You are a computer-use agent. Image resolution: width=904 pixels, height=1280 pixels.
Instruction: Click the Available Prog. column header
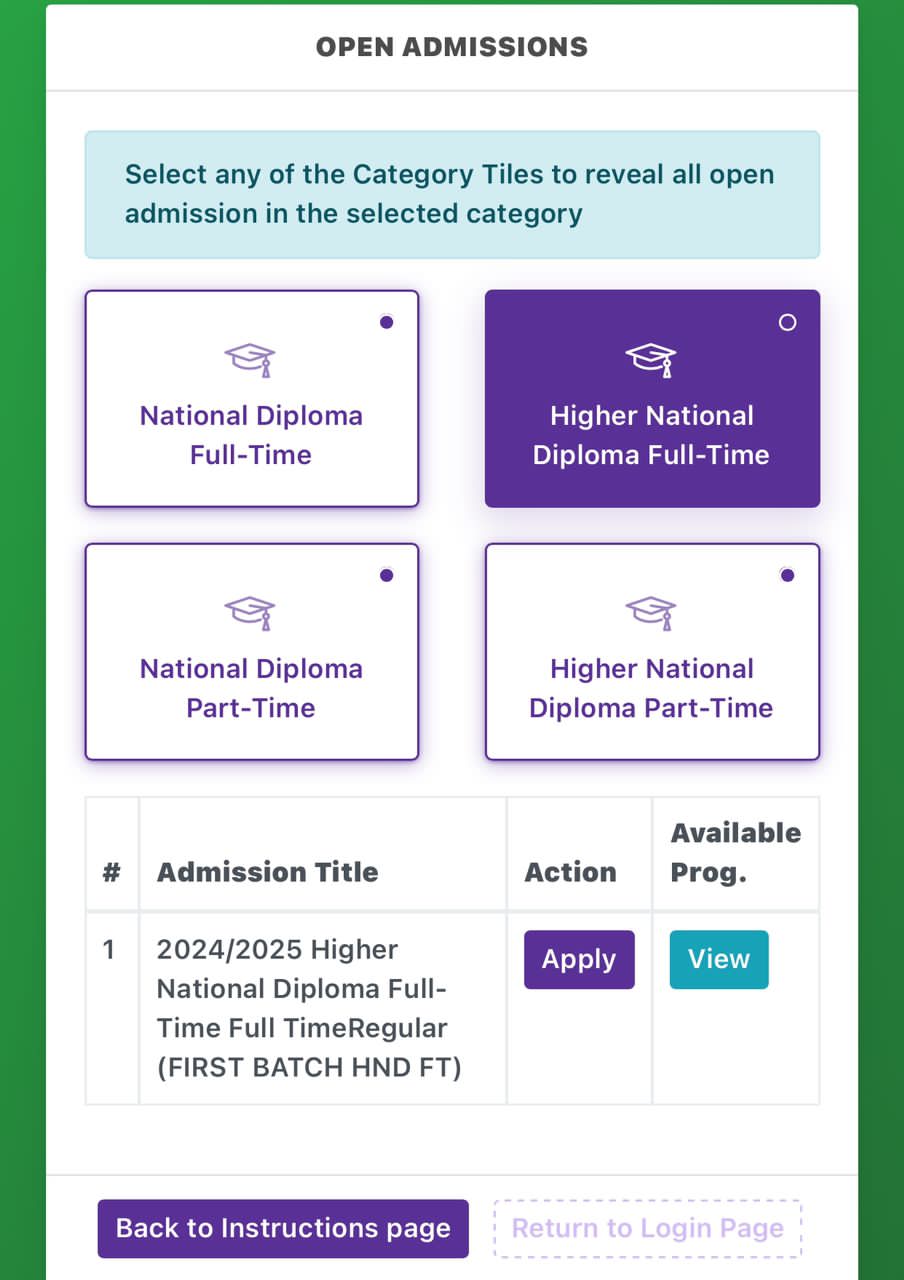click(736, 852)
